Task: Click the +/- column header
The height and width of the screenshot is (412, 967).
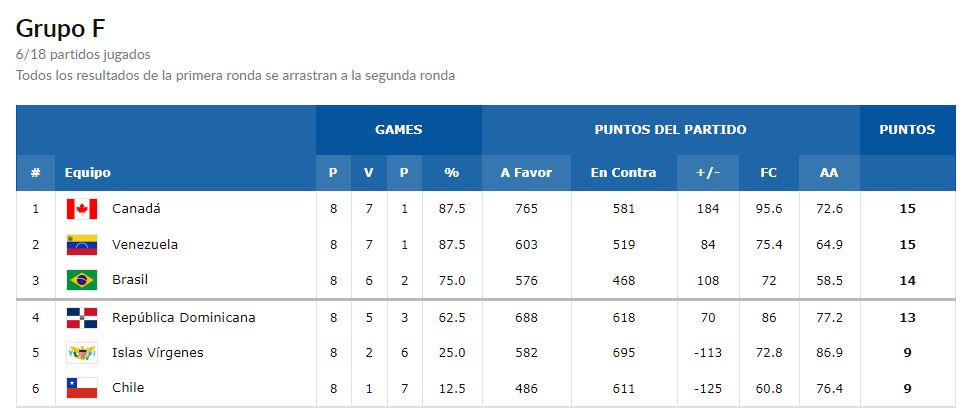Action: point(708,173)
